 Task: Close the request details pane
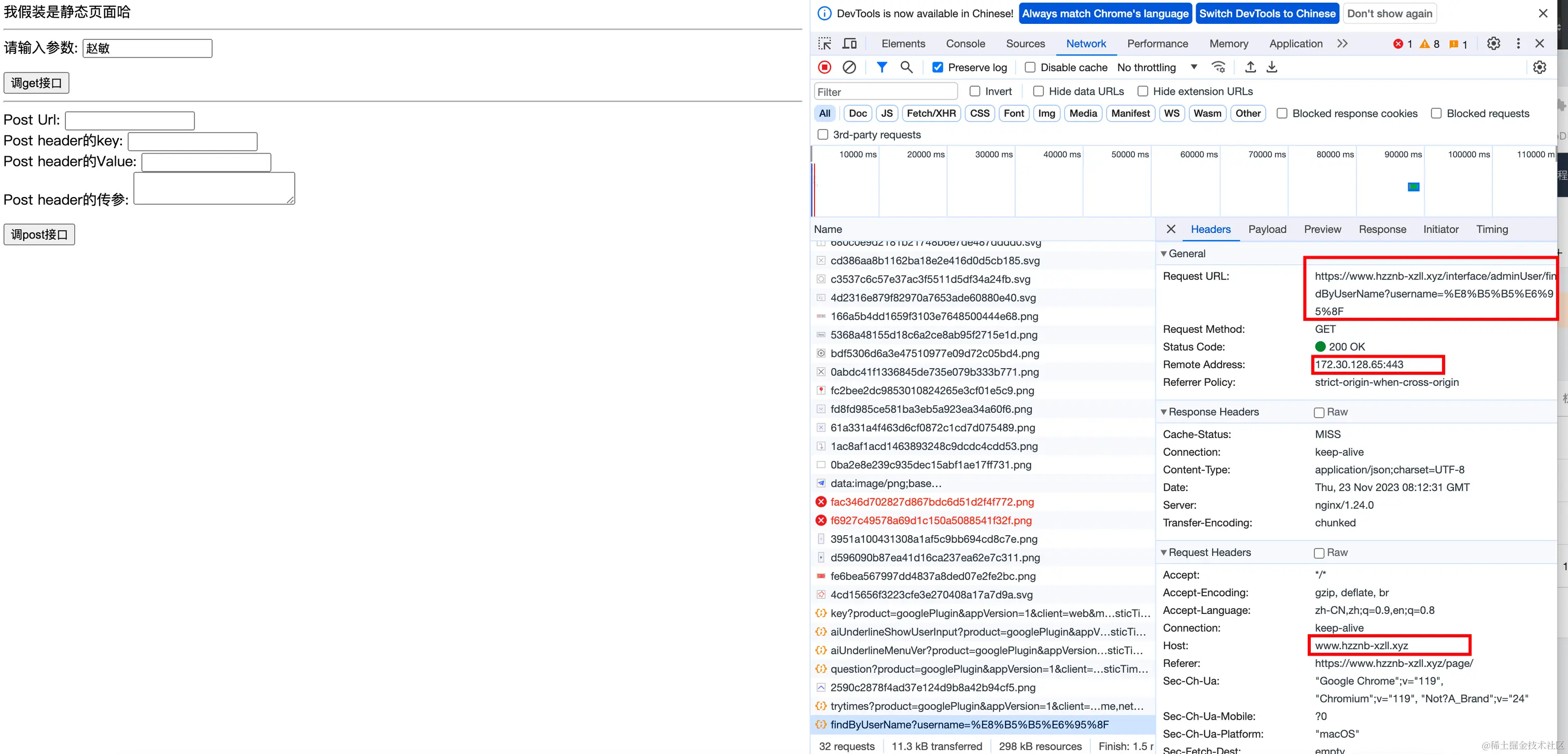click(x=1170, y=229)
